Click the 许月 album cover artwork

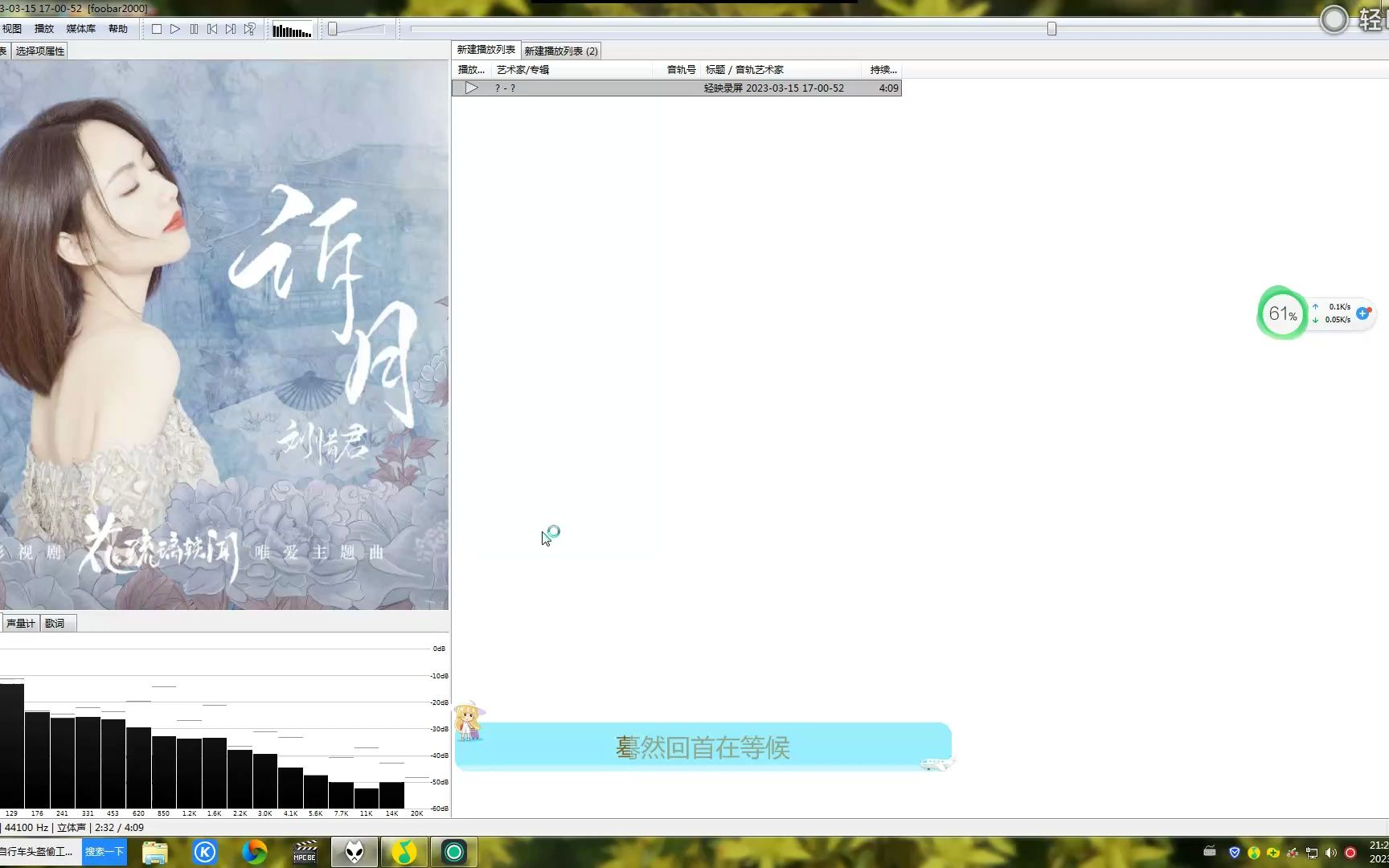(223, 335)
